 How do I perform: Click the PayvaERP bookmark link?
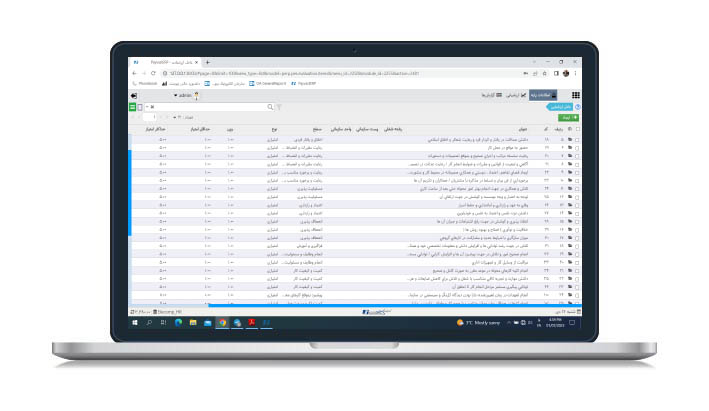[x=304, y=84]
